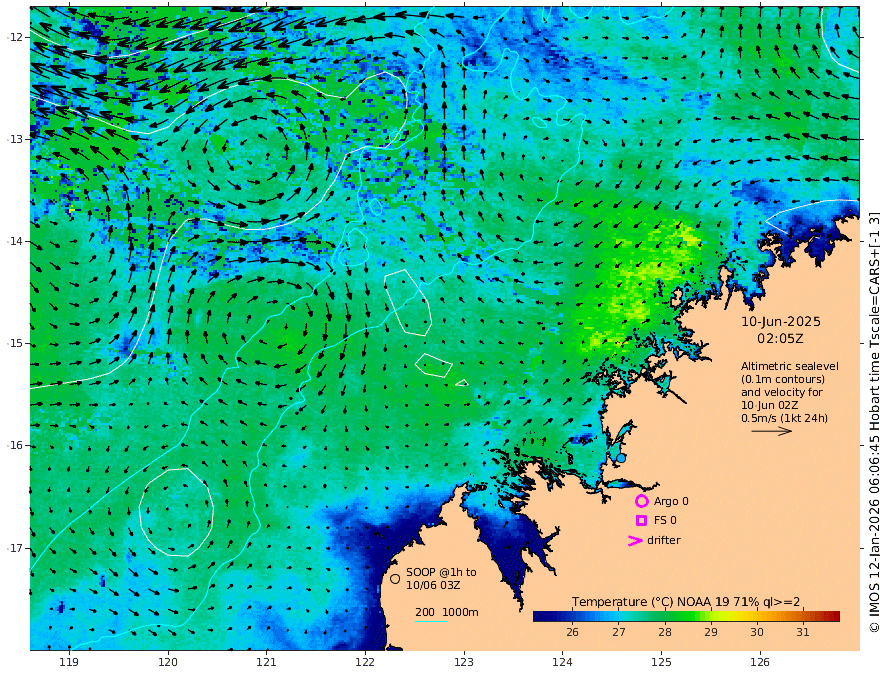Click the colorbar tick label 31
Image resolution: width=880 pixels, height=680 pixels.
click(x=803, y=632)
